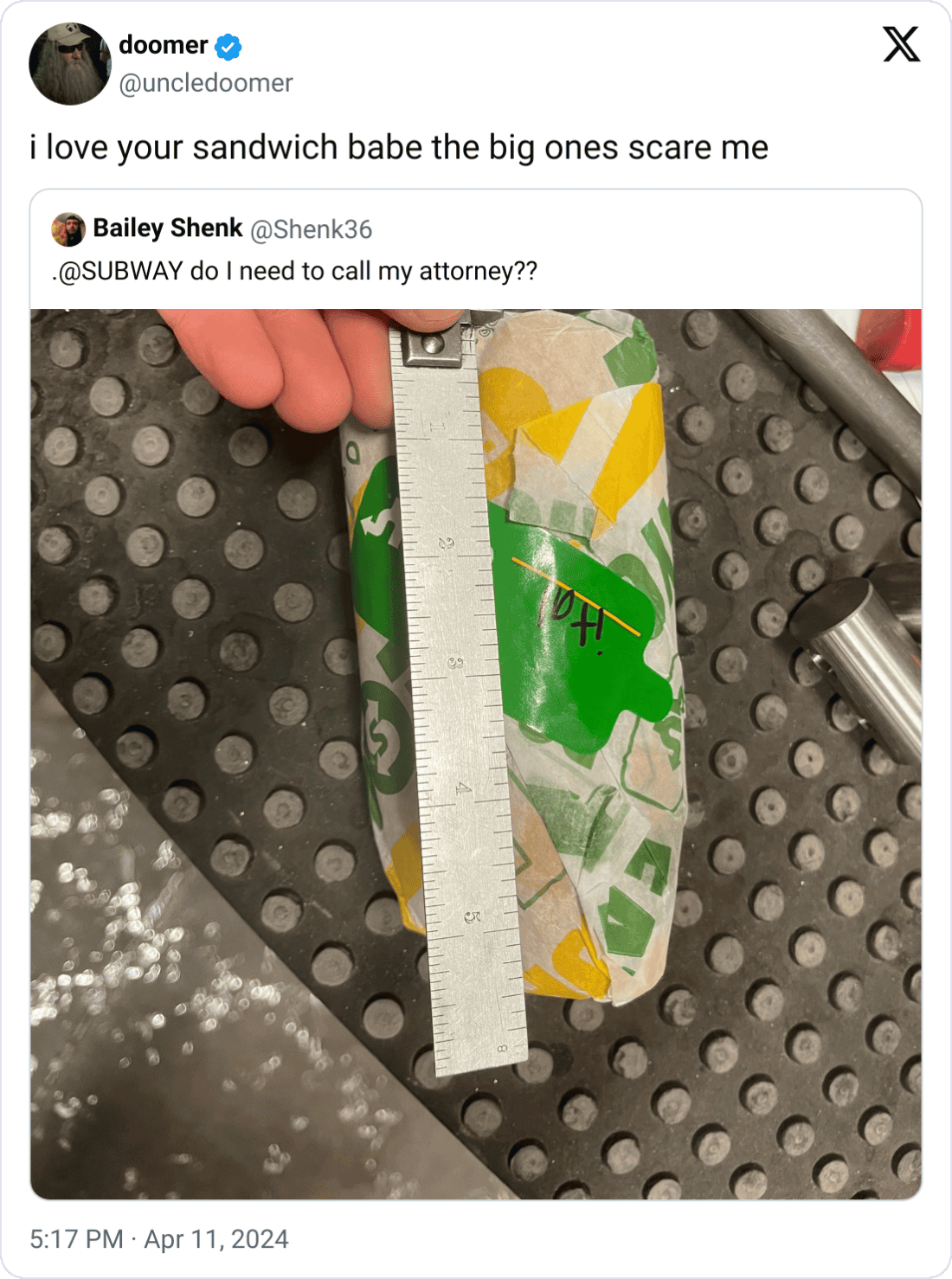Open doomer's profile avatar
952x1279 pixels.
click(70, 64)
